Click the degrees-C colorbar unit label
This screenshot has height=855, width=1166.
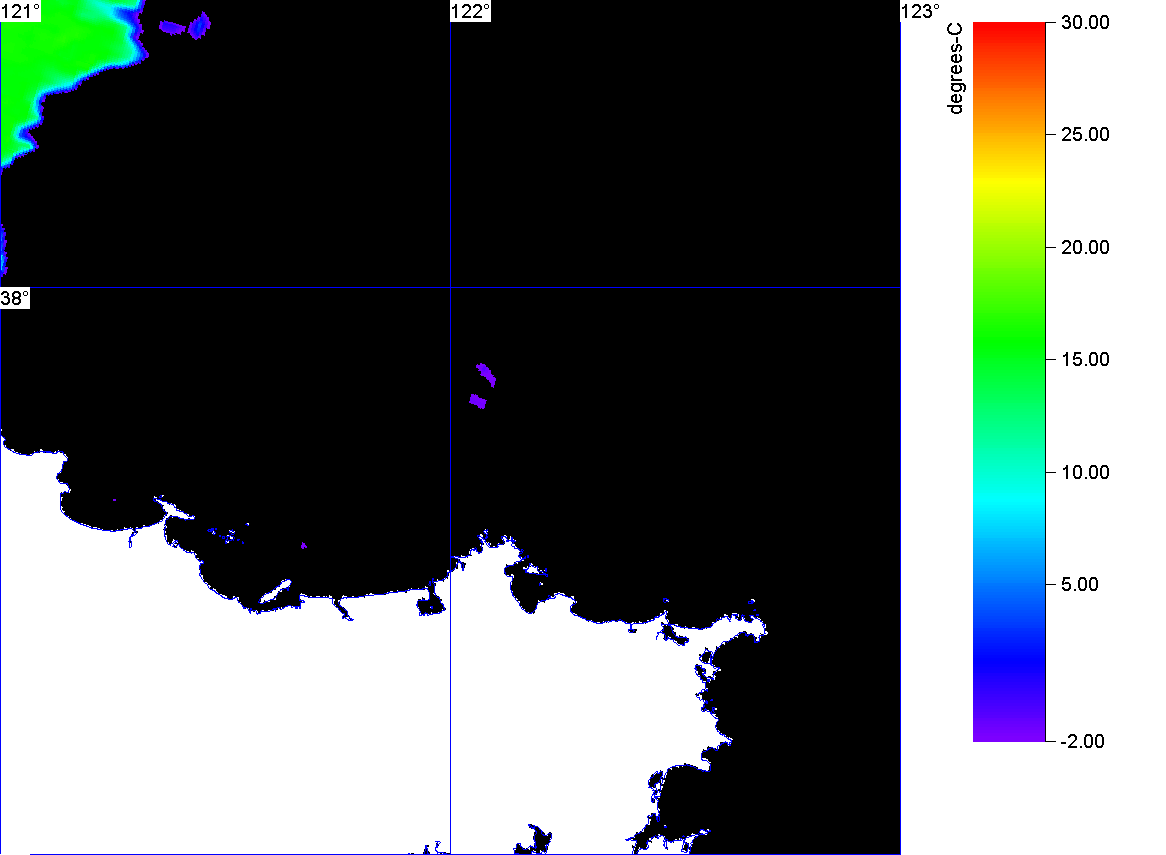[955, 68]
